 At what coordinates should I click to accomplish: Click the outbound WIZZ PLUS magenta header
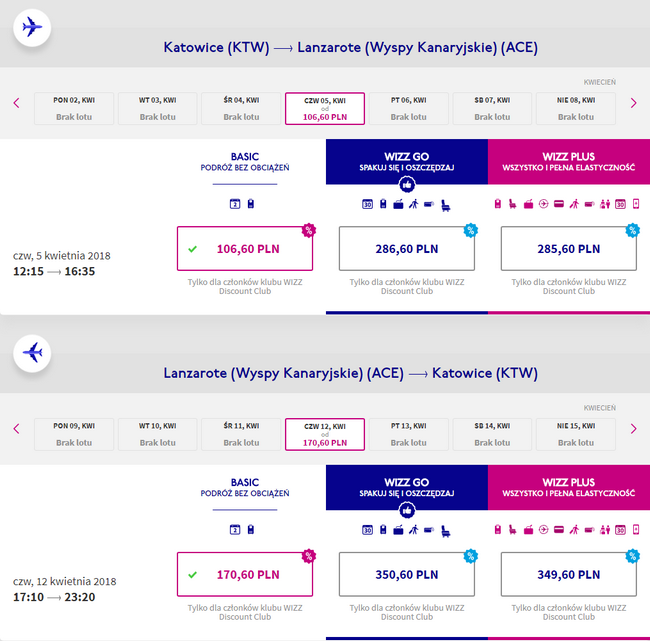(x=568, y=161)
